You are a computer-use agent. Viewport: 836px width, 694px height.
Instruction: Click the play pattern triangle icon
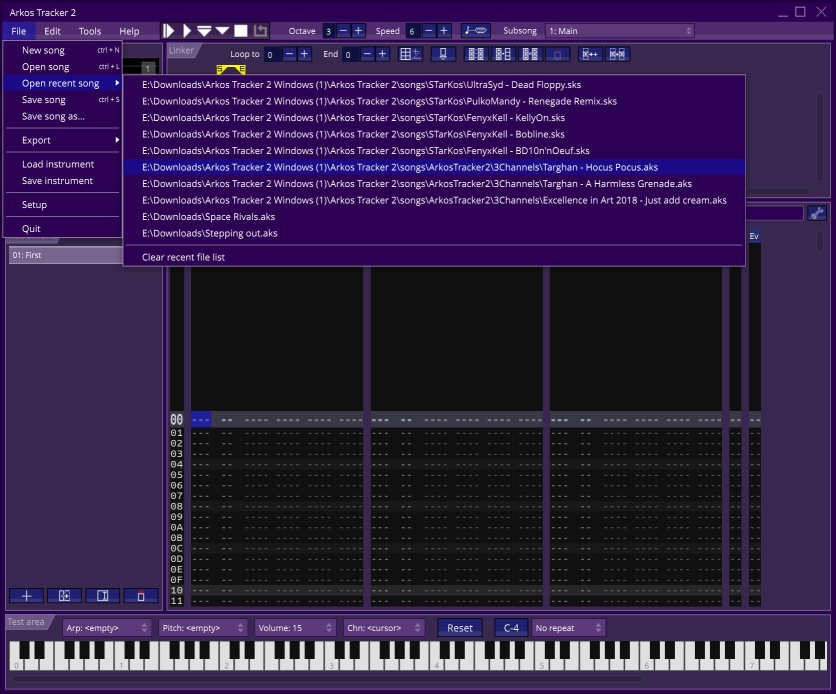point(222,31)
